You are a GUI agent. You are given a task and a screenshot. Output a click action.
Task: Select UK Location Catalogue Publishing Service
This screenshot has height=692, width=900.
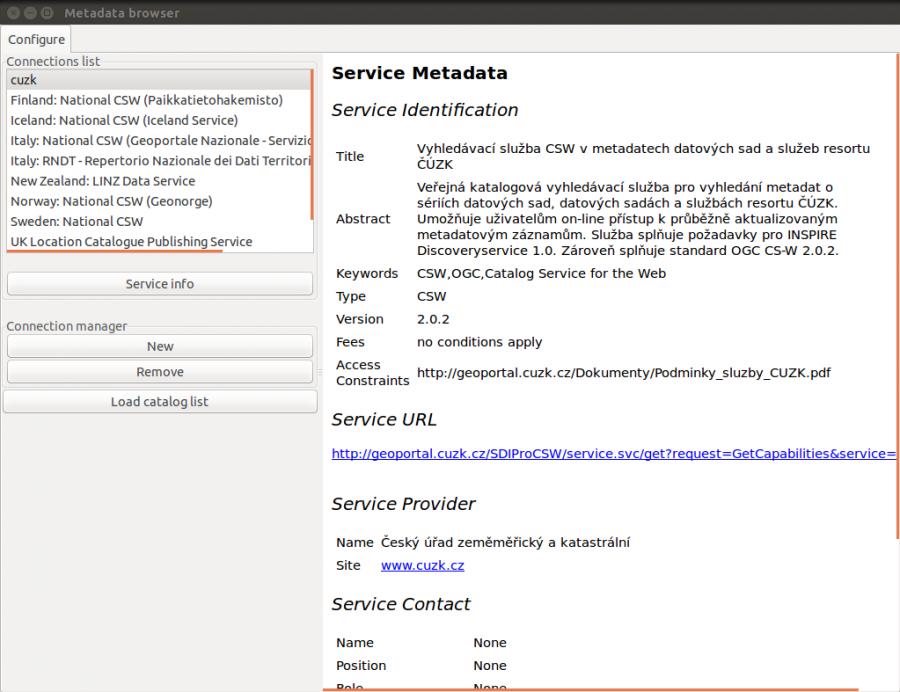point(131,242)
